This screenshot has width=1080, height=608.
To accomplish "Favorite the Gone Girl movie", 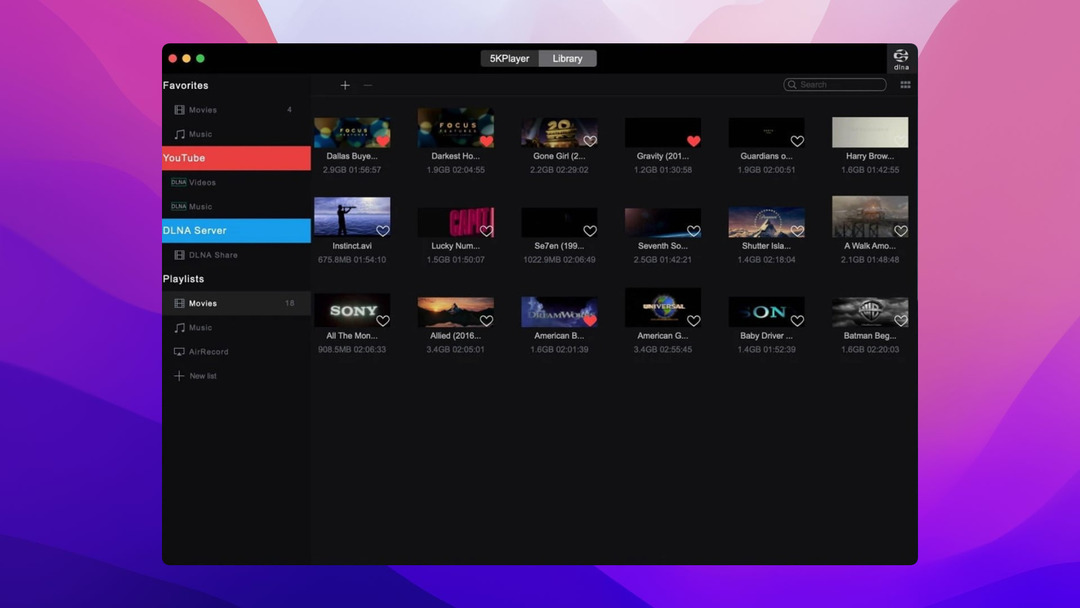I will [x=590, y=141].
